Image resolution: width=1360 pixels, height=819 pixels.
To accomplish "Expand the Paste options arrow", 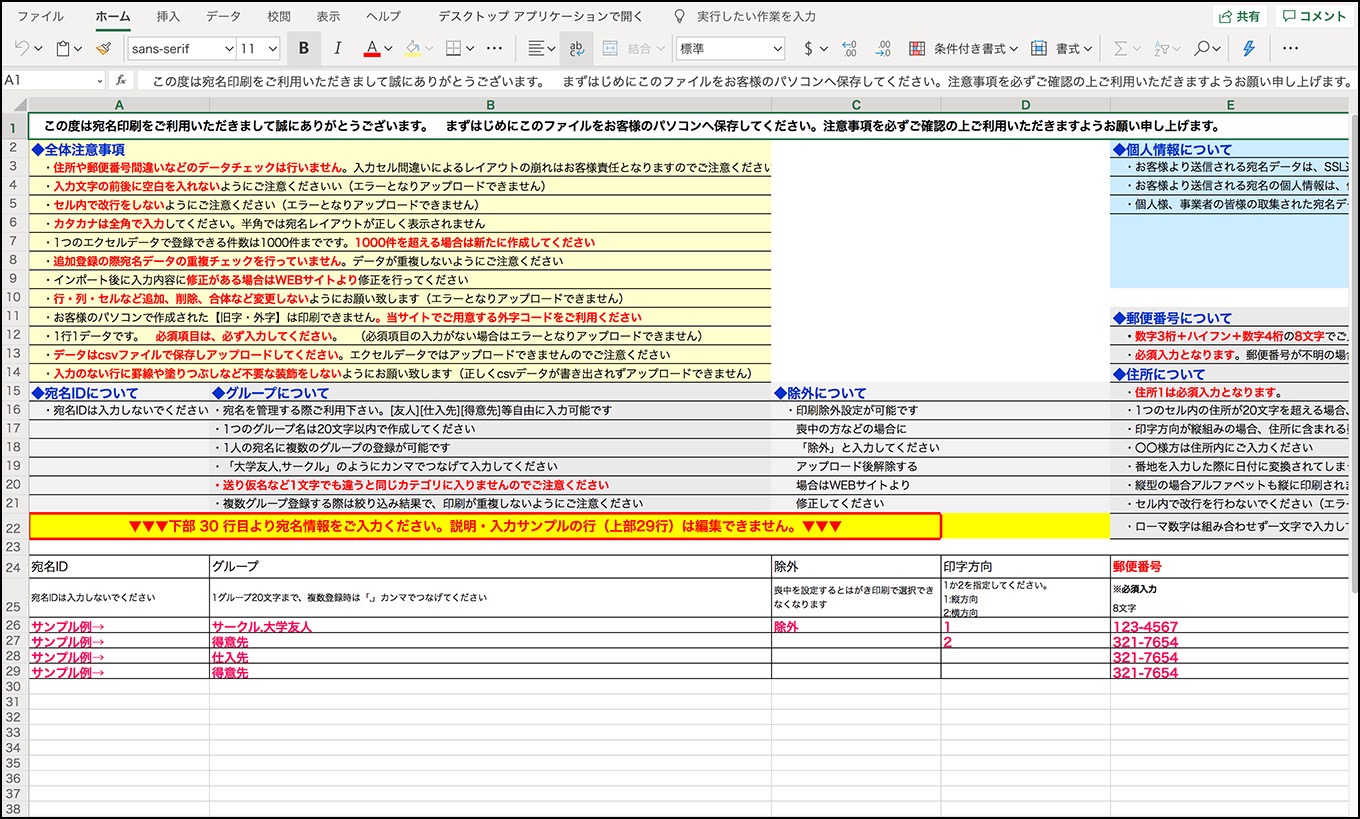I will coord(80,48).
